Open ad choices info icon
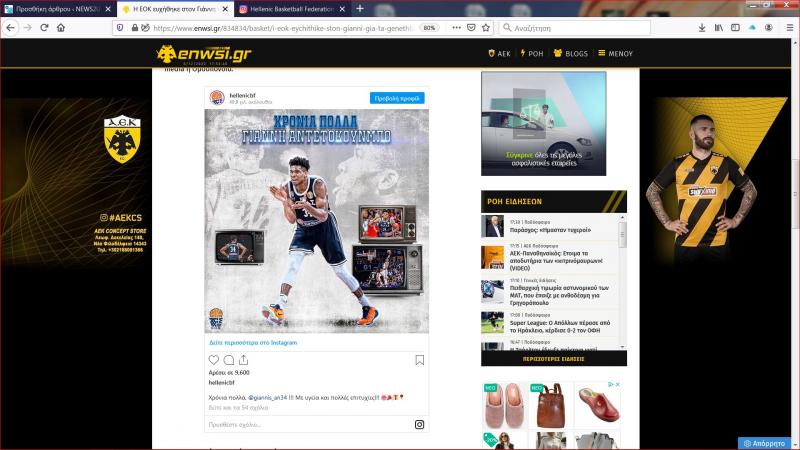This screenshot has height=450, width=800. click(610, 384)
